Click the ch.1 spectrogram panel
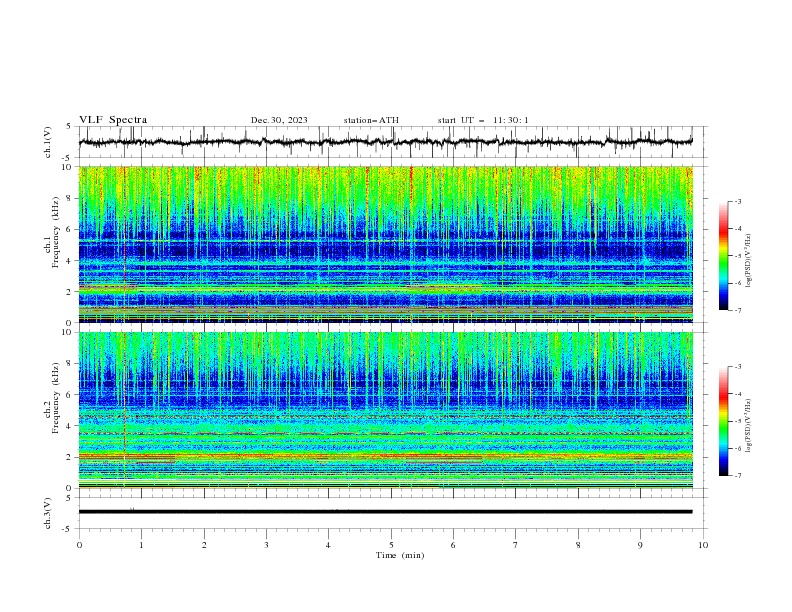This screenshot has width=792, height=612. point(385,244)
